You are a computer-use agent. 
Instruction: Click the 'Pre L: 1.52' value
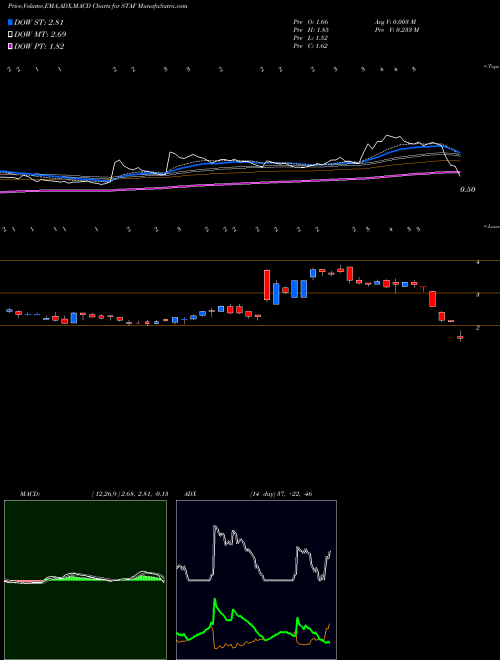click(311, 38)
